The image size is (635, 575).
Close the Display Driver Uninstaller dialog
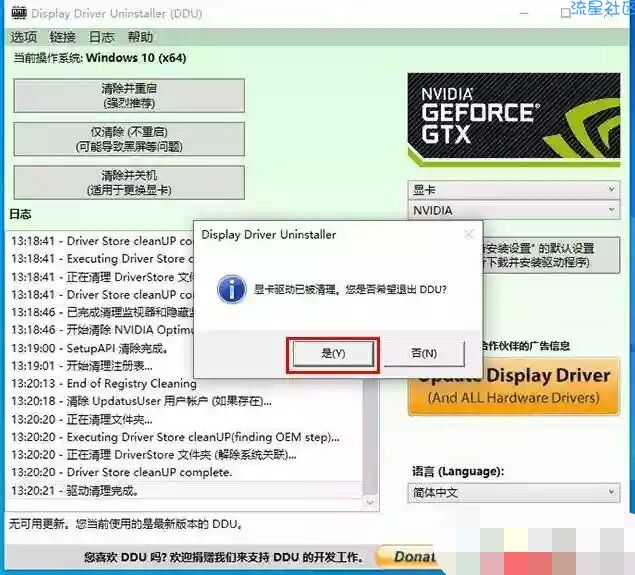point(469,234)
